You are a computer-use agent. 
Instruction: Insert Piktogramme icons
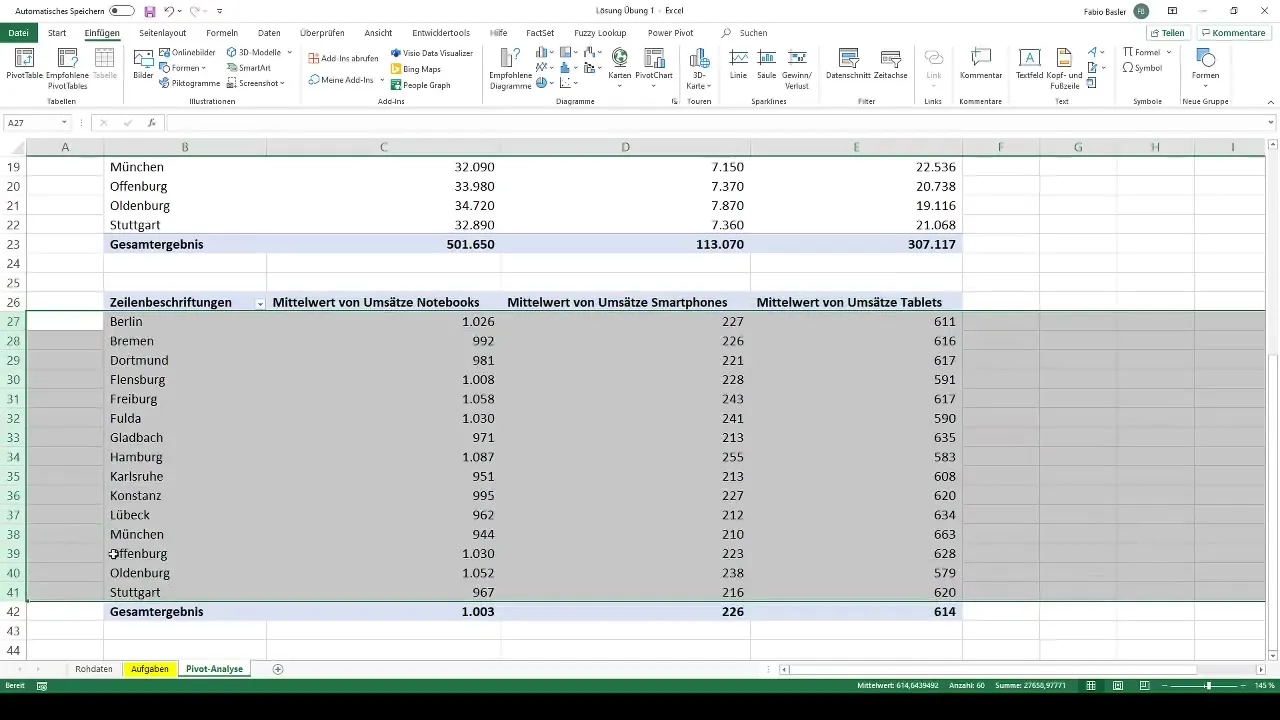pyautogui.click(x=189, y=83)
